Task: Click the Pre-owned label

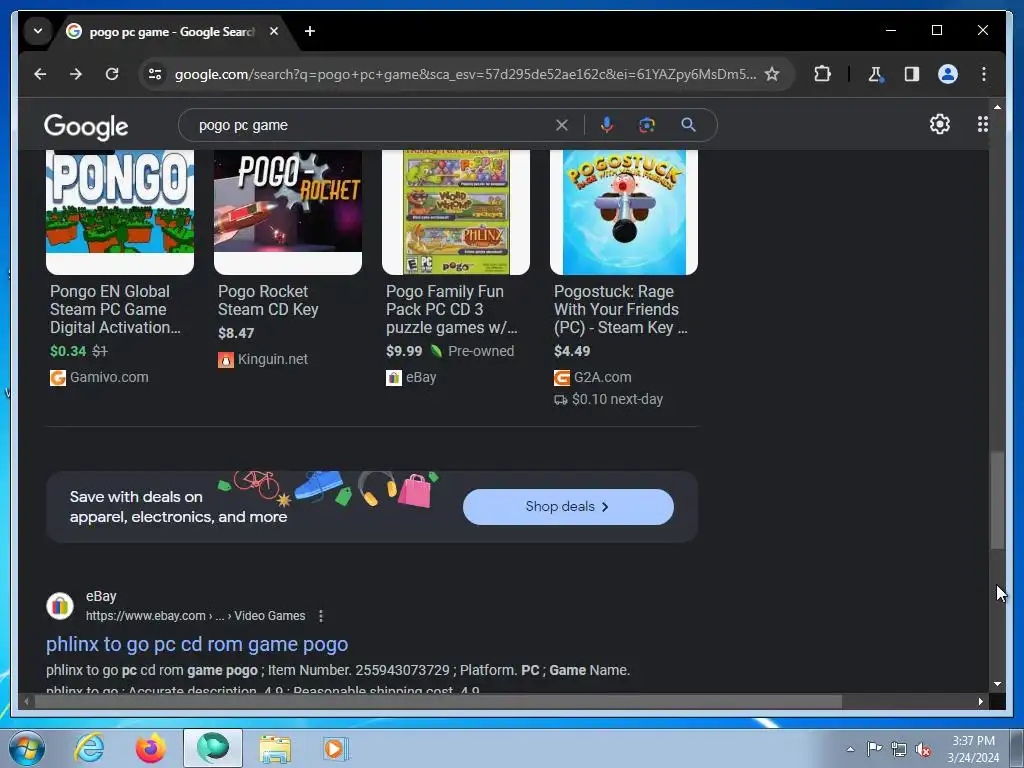Action: [x=481, y=351]
